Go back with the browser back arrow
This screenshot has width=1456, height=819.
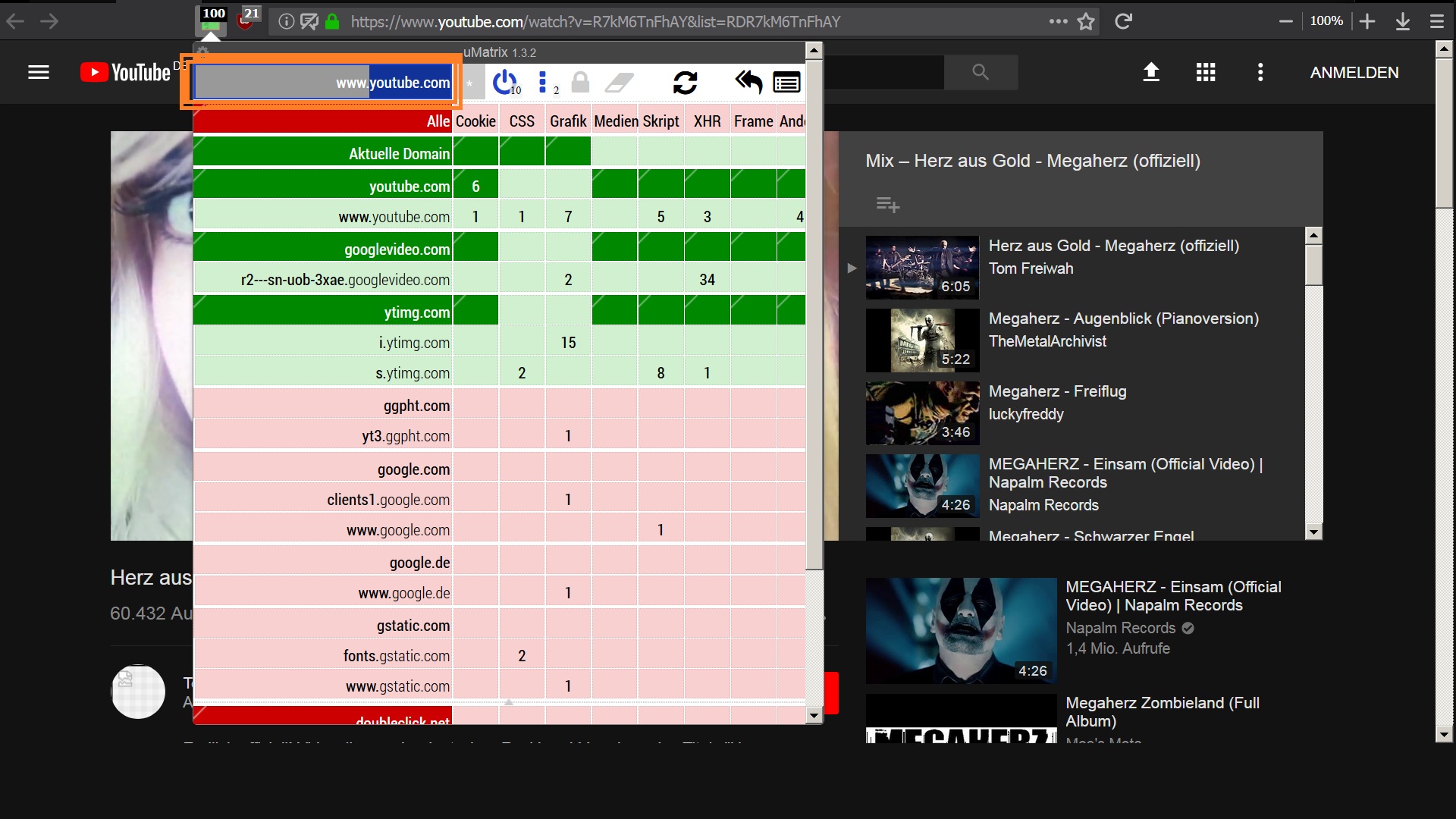pyautogui.click(x=15, y=21)
